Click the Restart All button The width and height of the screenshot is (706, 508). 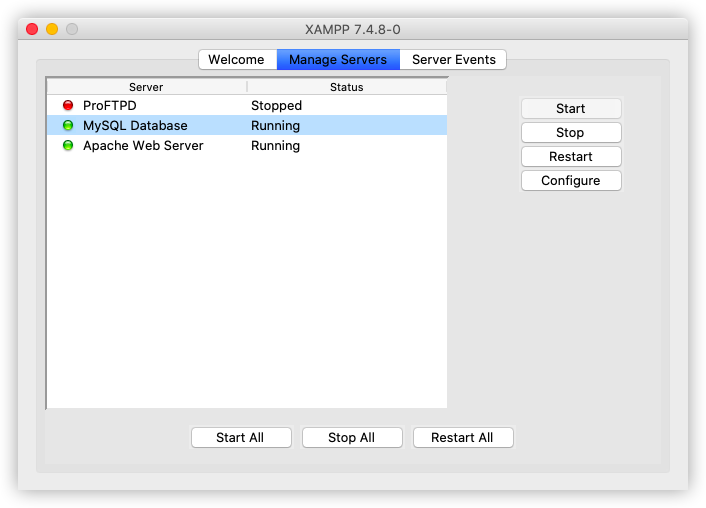click(x=463, y=437)
